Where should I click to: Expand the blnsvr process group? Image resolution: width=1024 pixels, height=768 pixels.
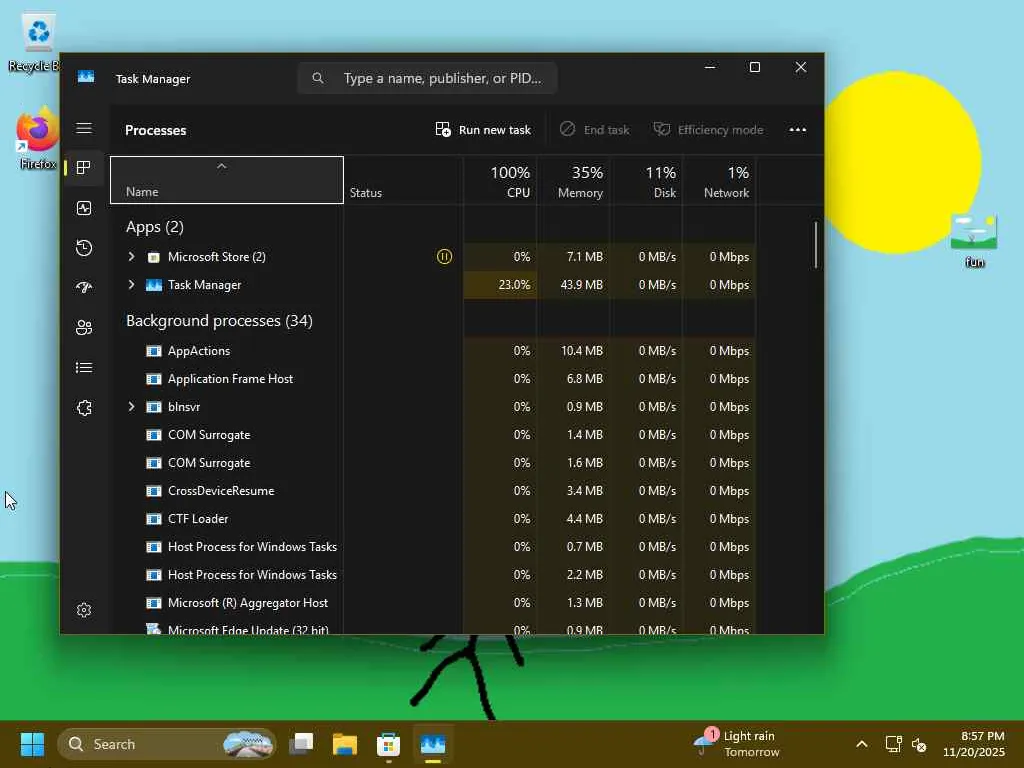pyautogui.click(x=131, y=407)
